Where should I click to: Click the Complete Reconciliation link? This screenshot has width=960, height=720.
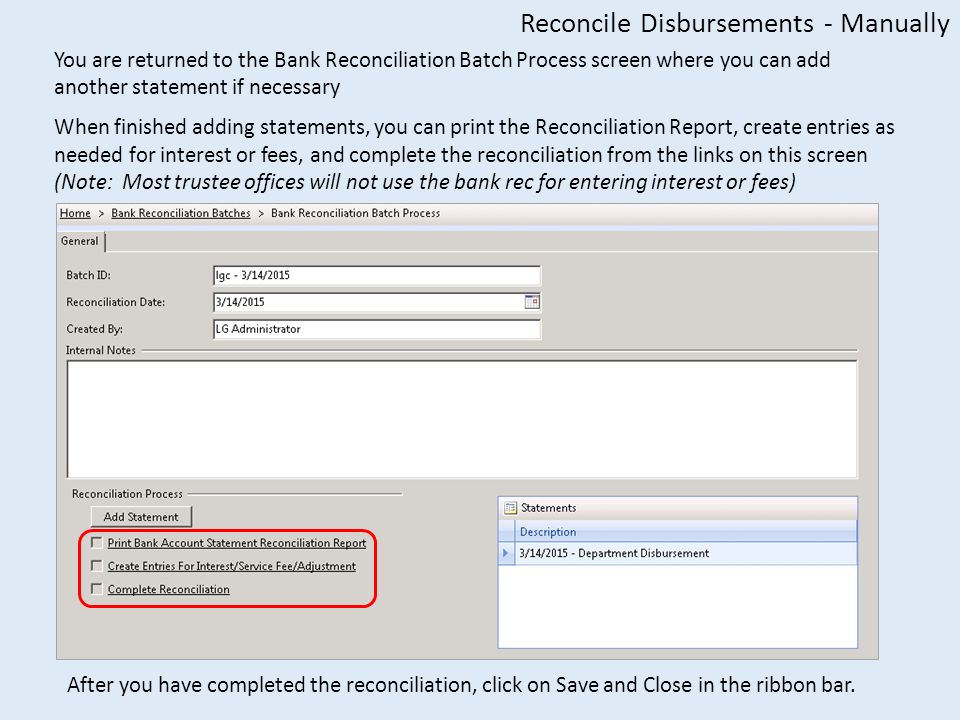[168, 590]
